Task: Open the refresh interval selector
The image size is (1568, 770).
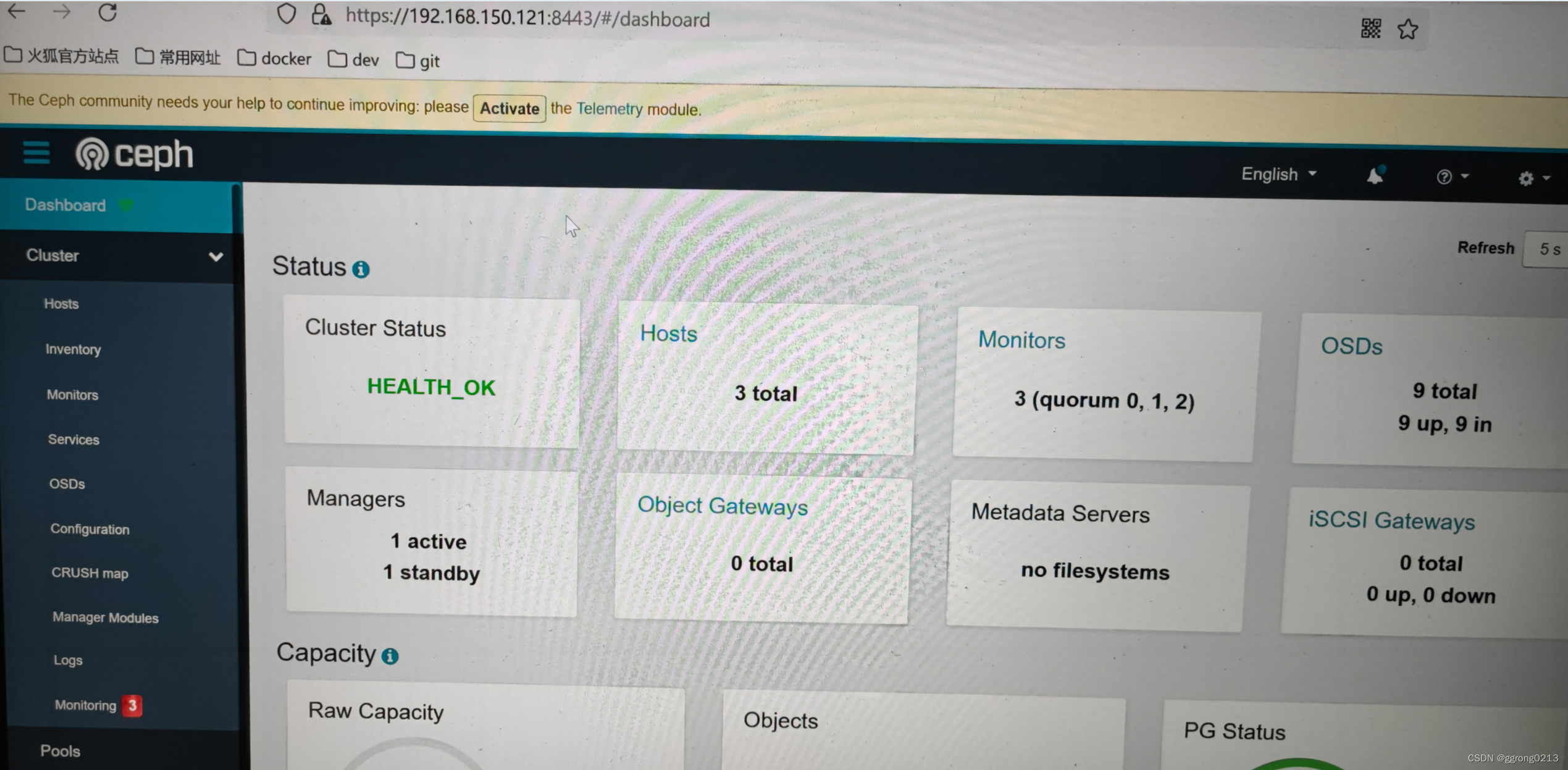Action: pyautogui.click(x=1548, y=249)
